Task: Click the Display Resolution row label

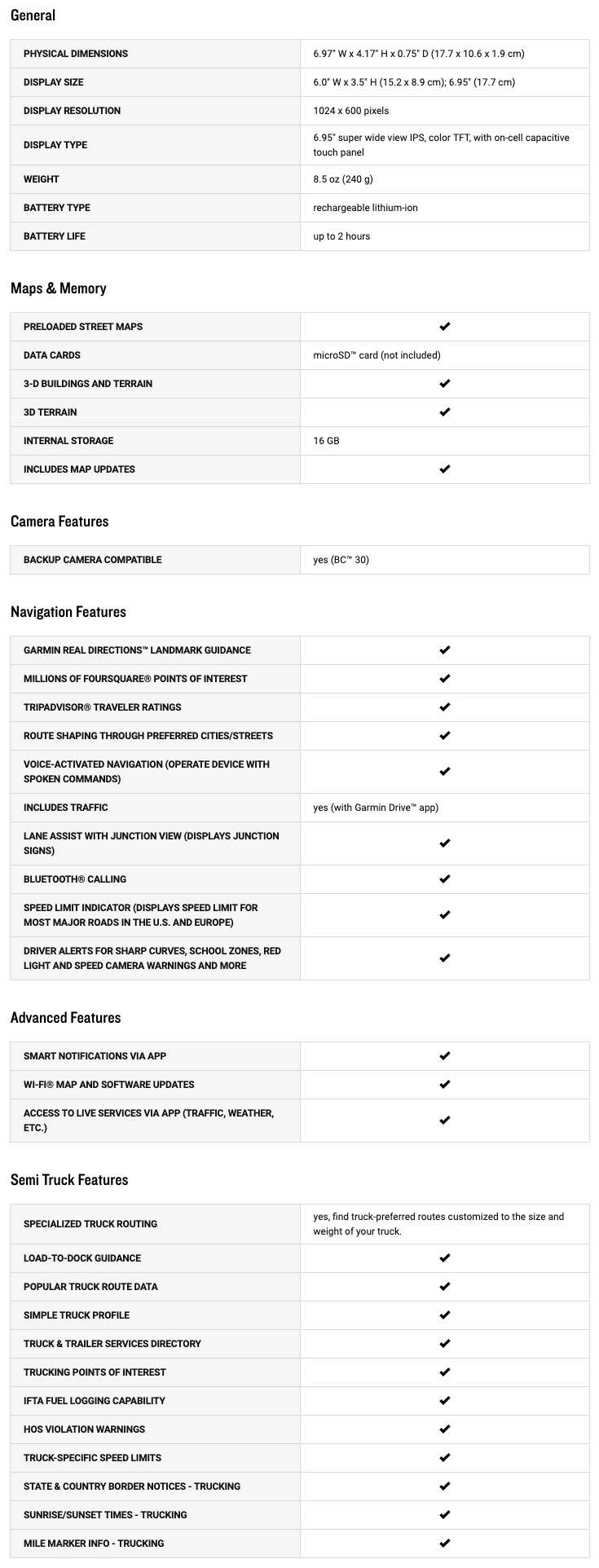Action: pos(72,111)
